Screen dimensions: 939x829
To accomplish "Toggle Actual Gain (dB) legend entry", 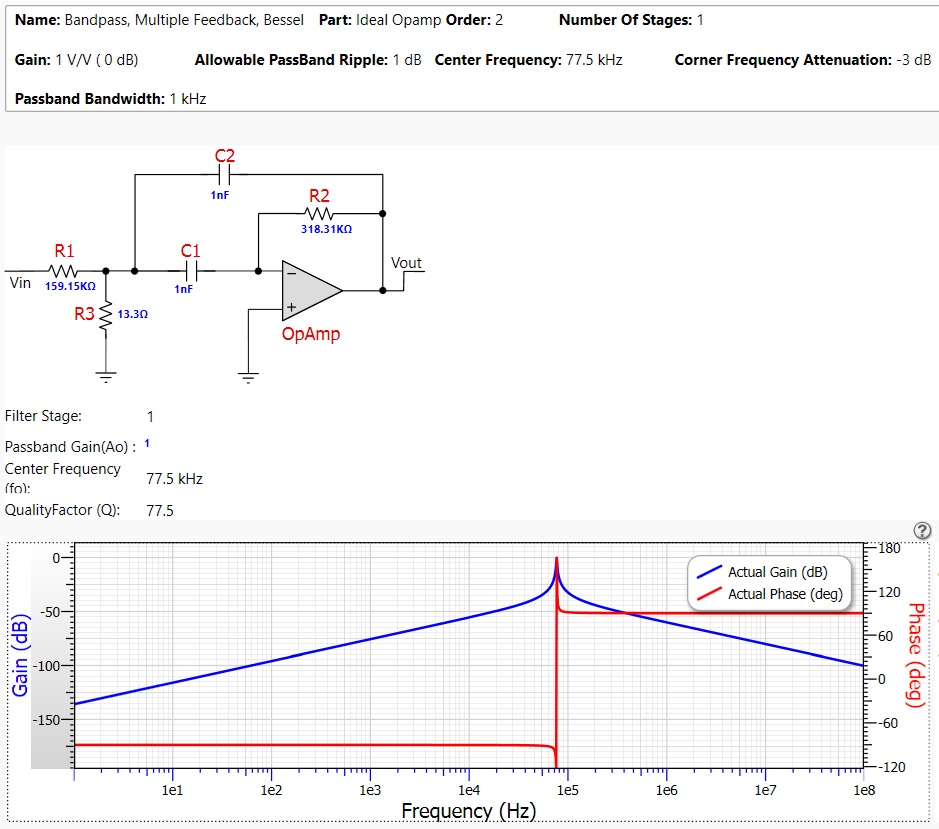I will [x=762, y=572].
